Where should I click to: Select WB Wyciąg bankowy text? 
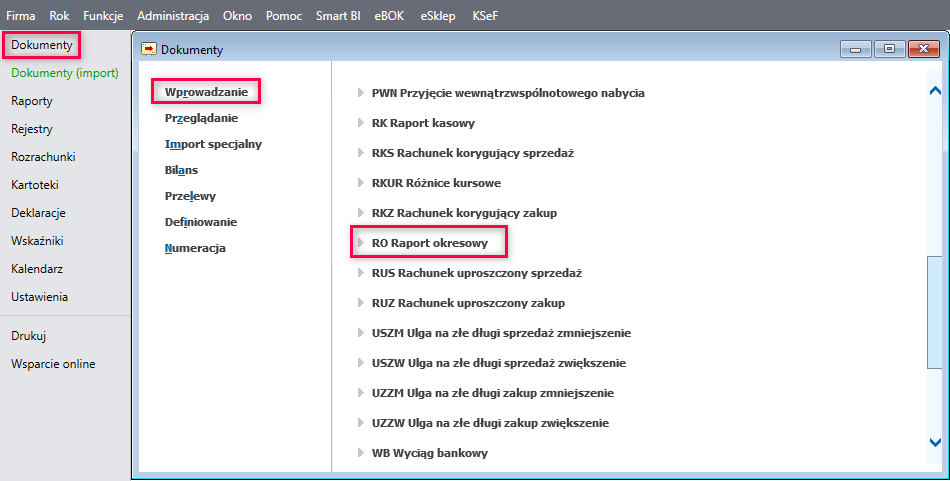point(430,453)
